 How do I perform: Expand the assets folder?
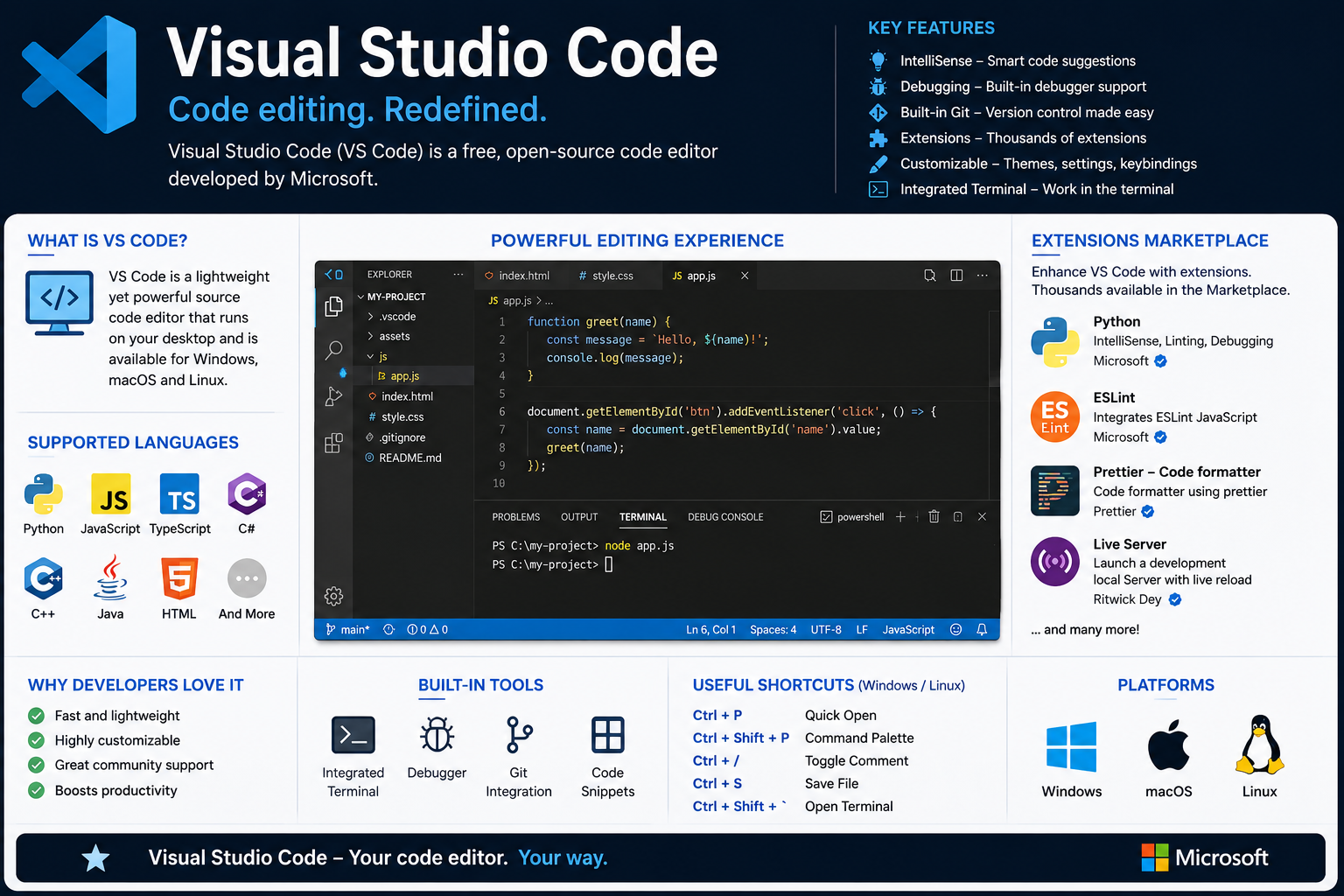tap(388, 337)
